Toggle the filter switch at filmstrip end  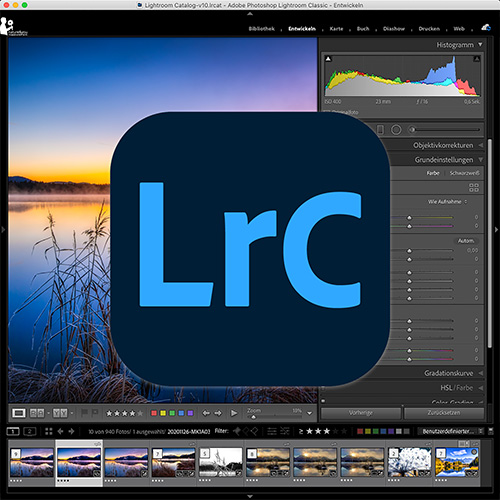click(491, 431)
